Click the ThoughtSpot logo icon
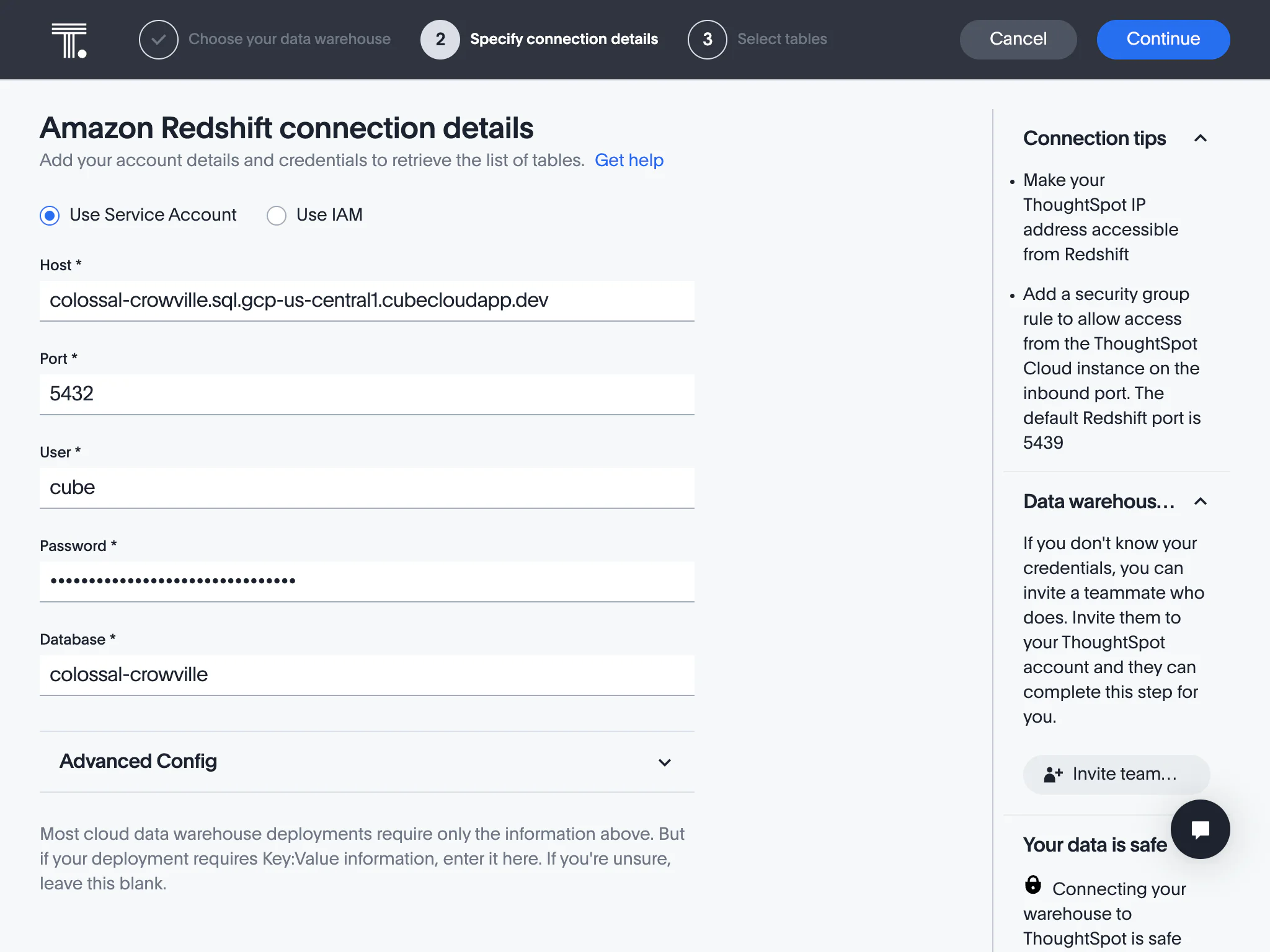This screenshot has height=952, width=1270. [69, 40]
